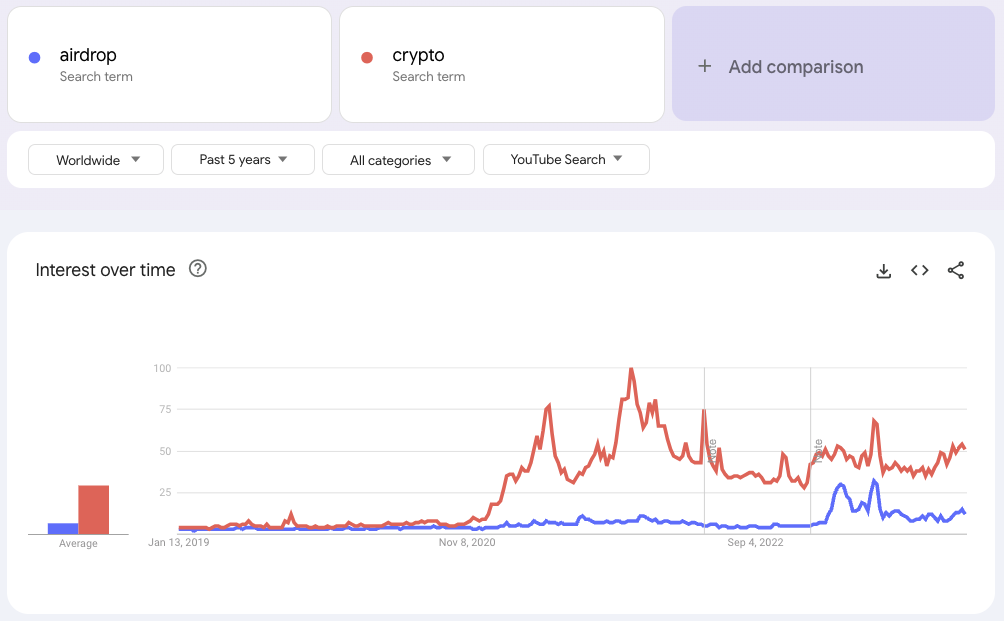Click the Interest over time heading
1004x621 pixels.
105,270
